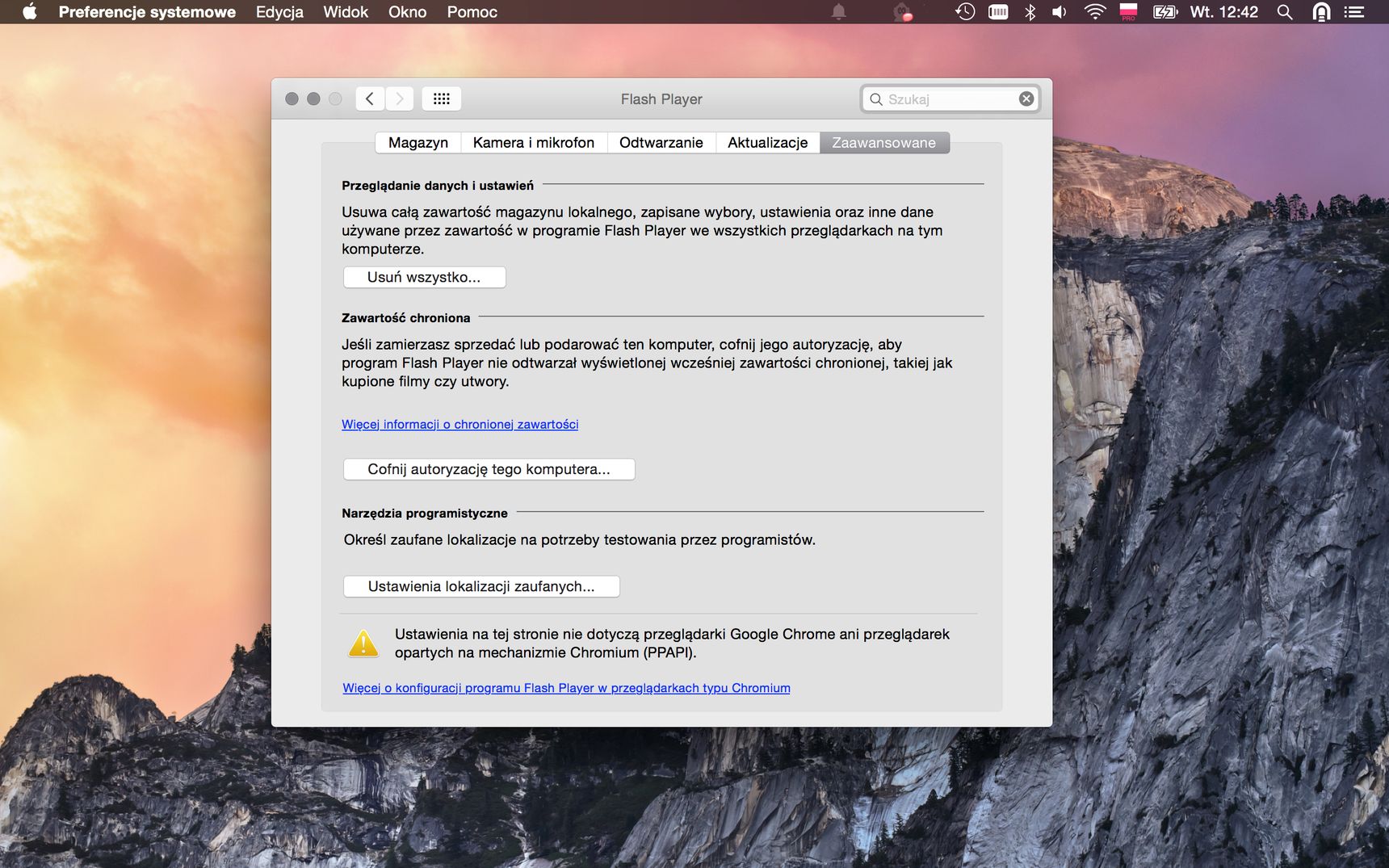Click the memory/battery bars menu bar icon
1389x868 pixels.
tap(998, 12)
